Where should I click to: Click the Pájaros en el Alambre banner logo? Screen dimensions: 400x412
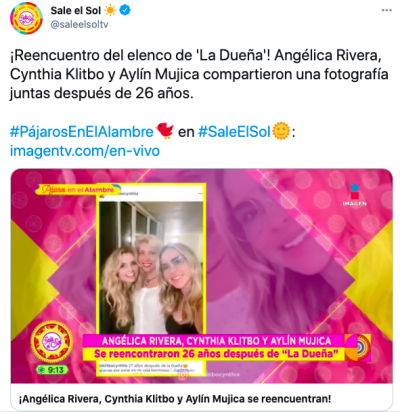click(77, 189)
